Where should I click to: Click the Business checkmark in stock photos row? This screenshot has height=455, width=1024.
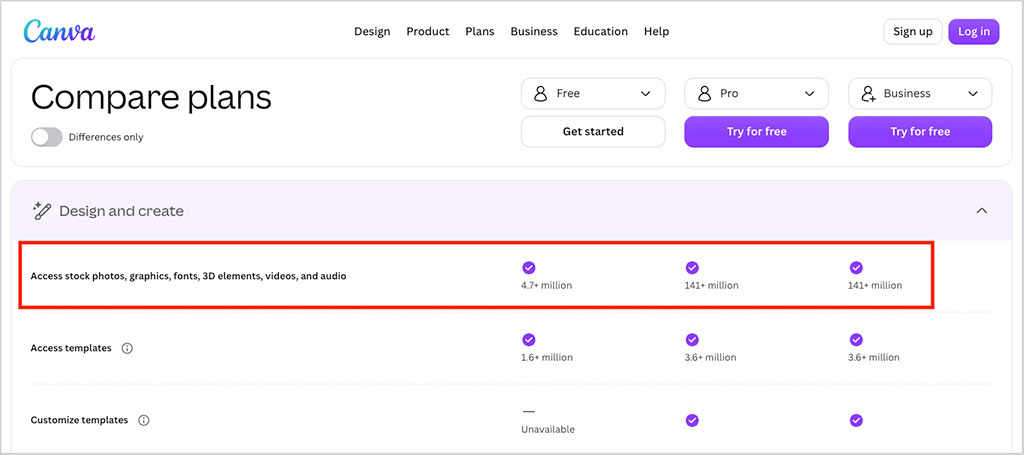pos(856,267)
